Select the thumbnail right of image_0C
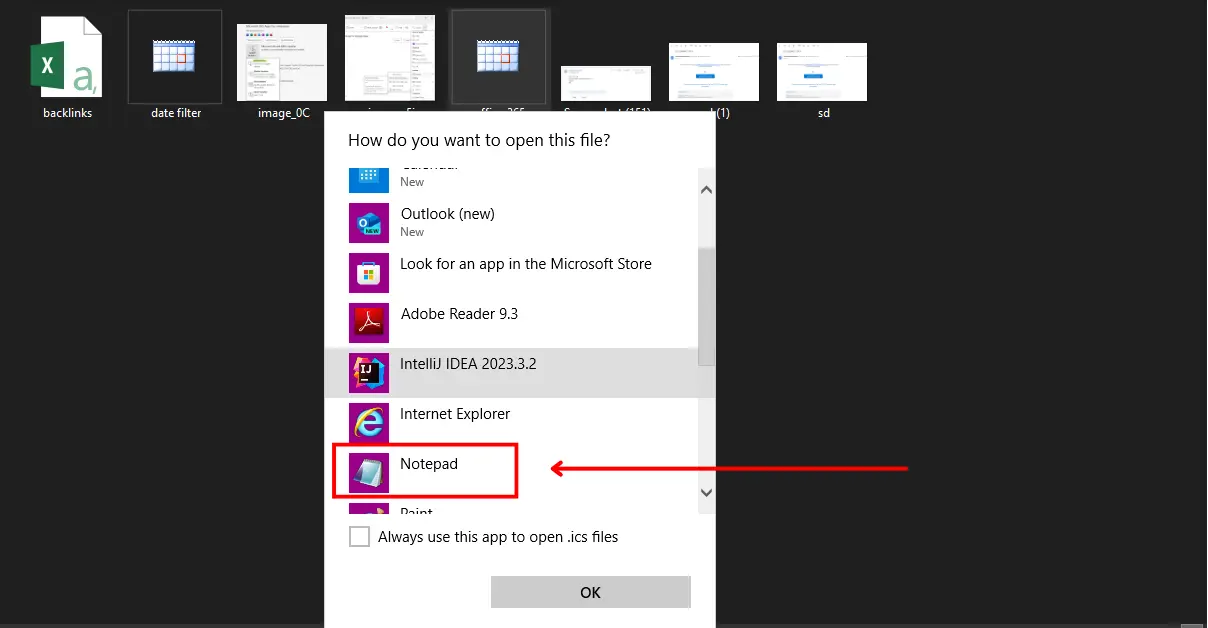The width and height of the screenshot is (1208, 628). [390, 58]
